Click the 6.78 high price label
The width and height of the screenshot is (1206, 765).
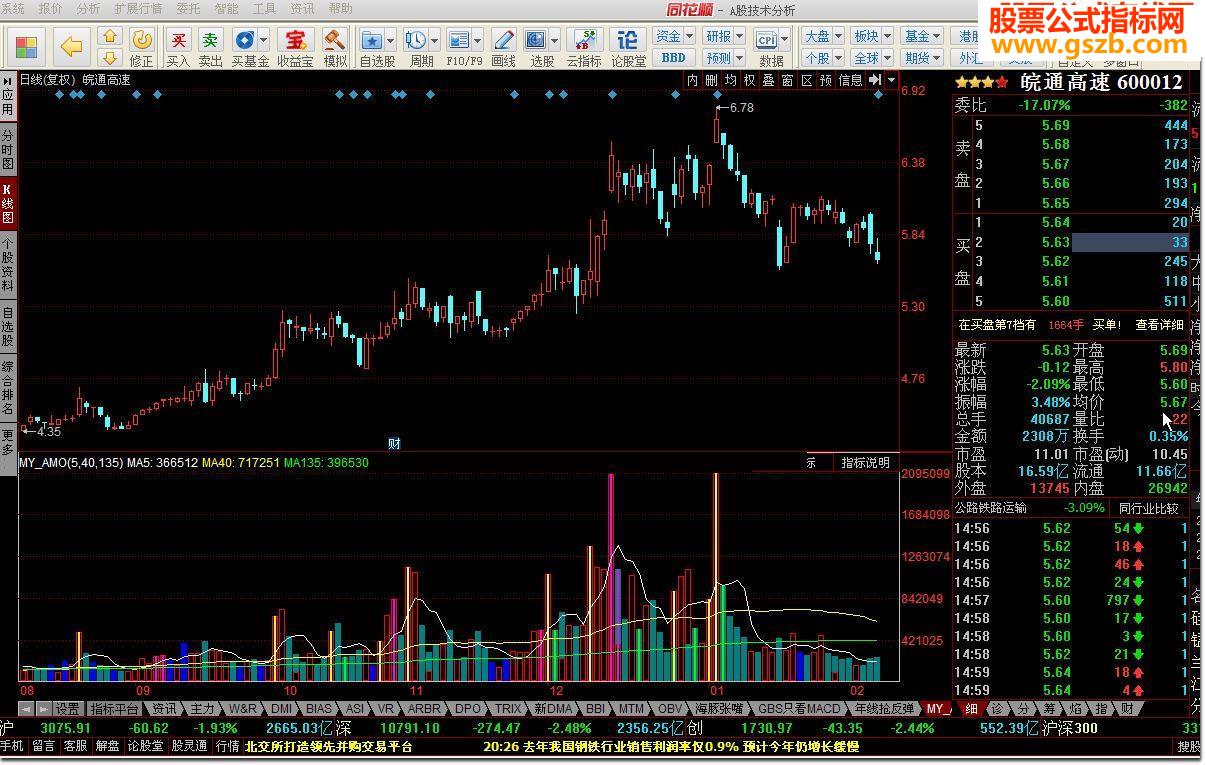tap(741, 108)
